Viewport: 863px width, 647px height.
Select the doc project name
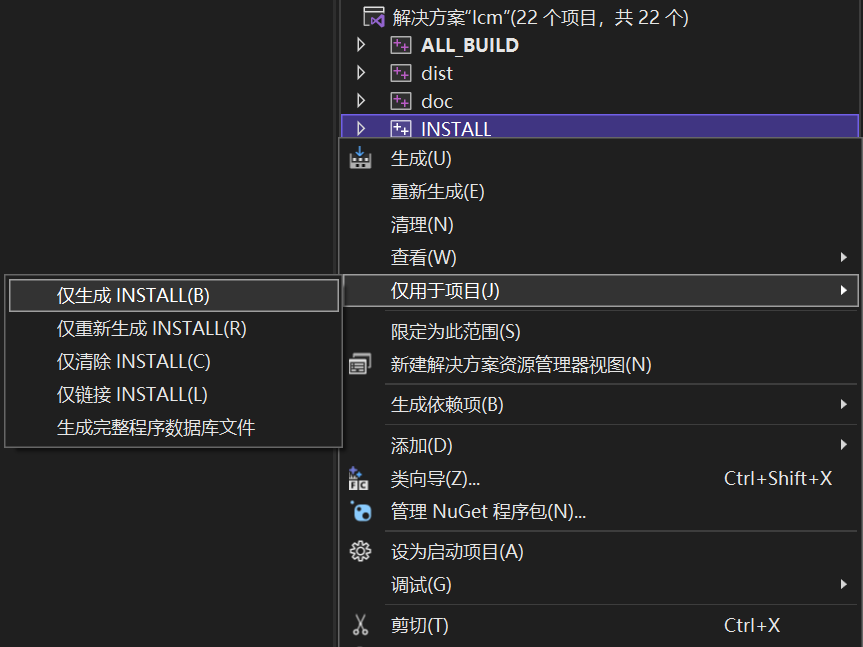(x=437, y=101)
